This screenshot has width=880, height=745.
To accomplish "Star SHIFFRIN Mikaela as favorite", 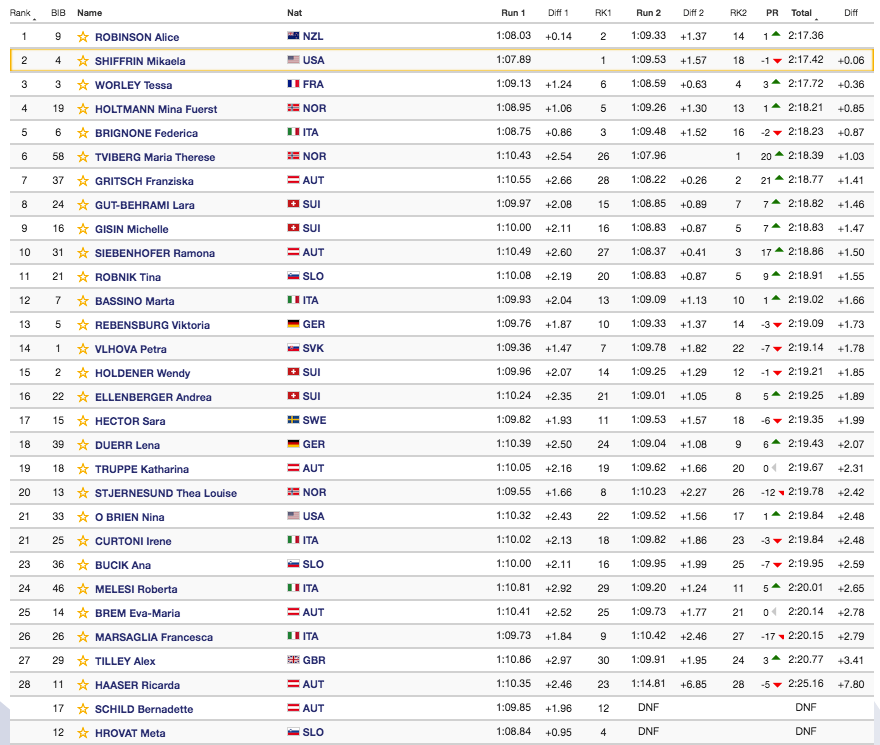I will coord(83,61).
